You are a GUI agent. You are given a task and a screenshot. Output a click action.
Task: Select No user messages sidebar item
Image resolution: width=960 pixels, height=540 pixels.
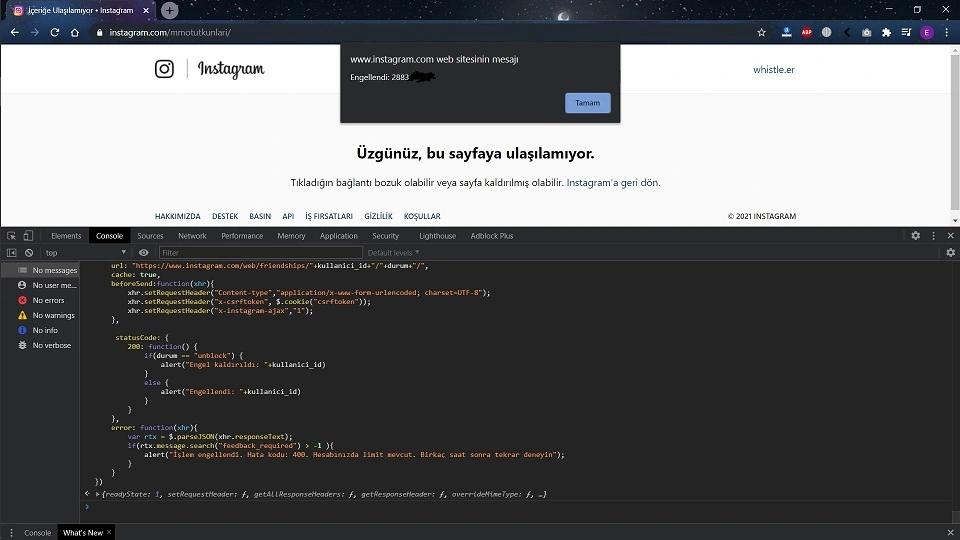pyautogui.click(x=40, y=285)
